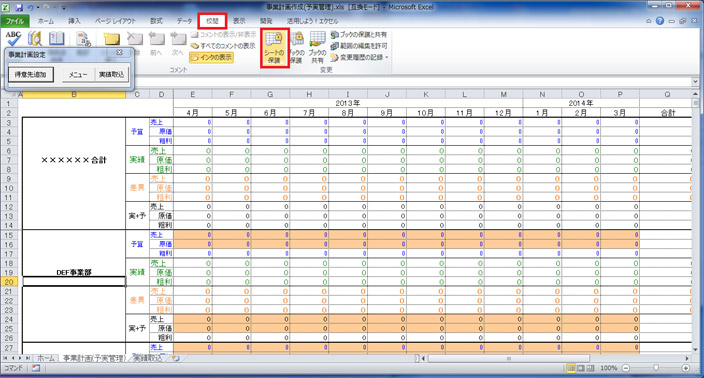
Task: Click the 実績取込 button in 事業計画設定
Action: pyautogui.click(x=111, y=75)
